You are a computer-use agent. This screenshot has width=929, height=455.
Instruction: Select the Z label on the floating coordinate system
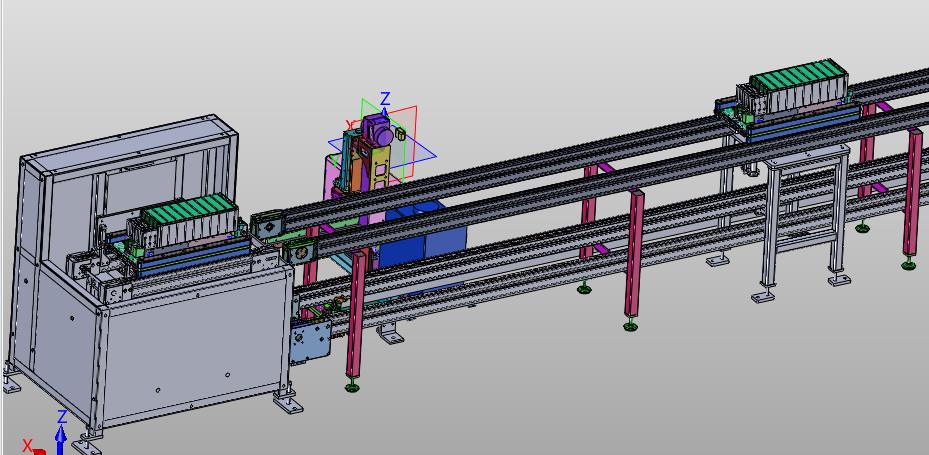point(385,99)
